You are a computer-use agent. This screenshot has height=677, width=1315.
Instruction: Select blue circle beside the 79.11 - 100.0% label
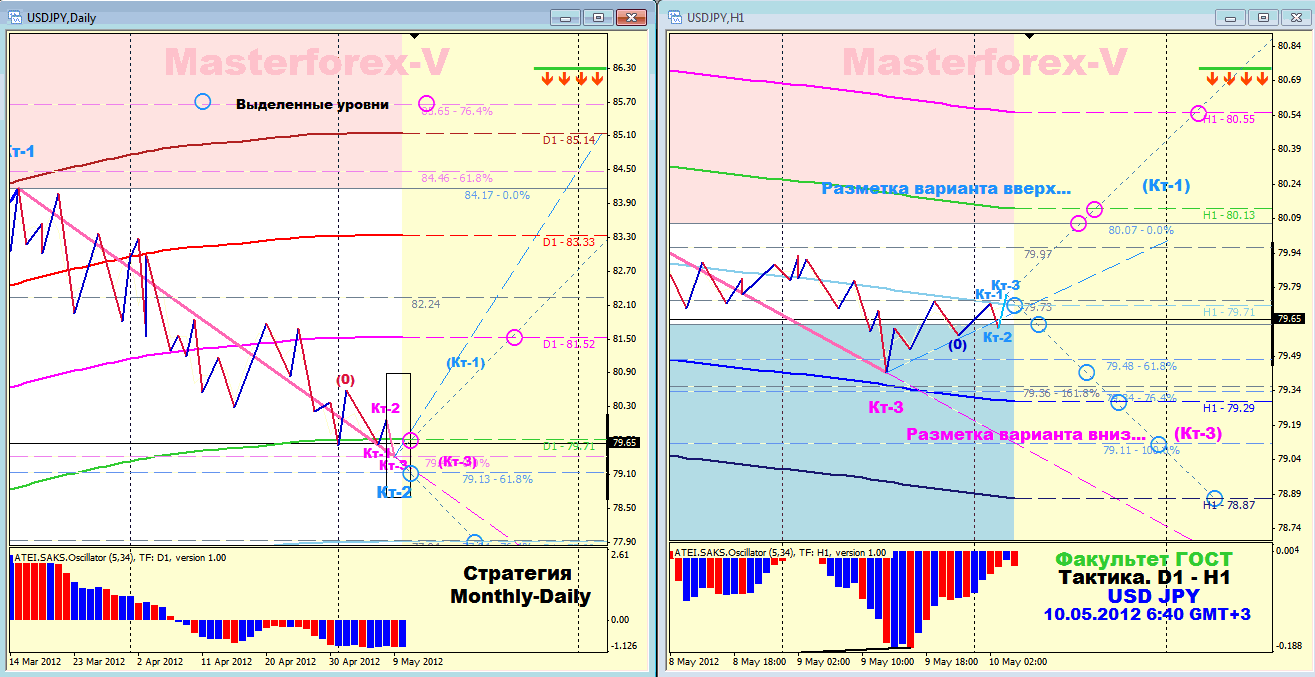(x=1158, y=444)
